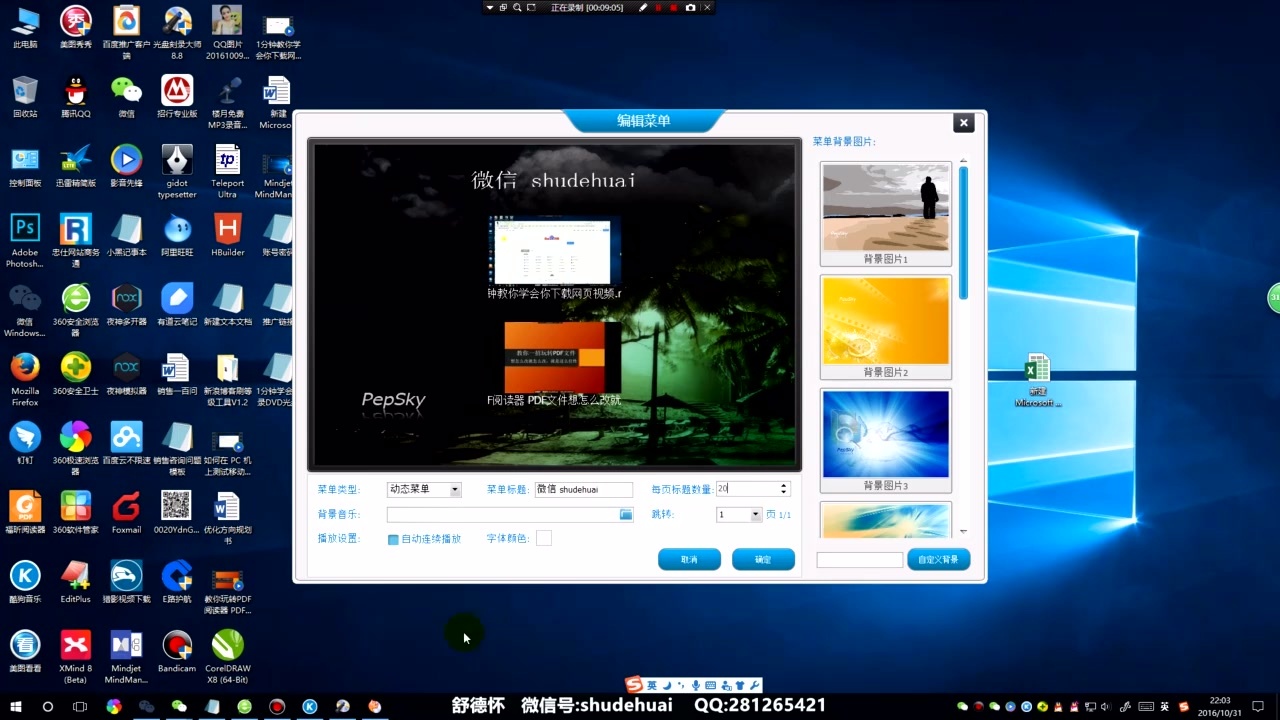The image size is (1280, 720).
Task: Stop recording with the red square icon
Action: [x=674, y=7]
